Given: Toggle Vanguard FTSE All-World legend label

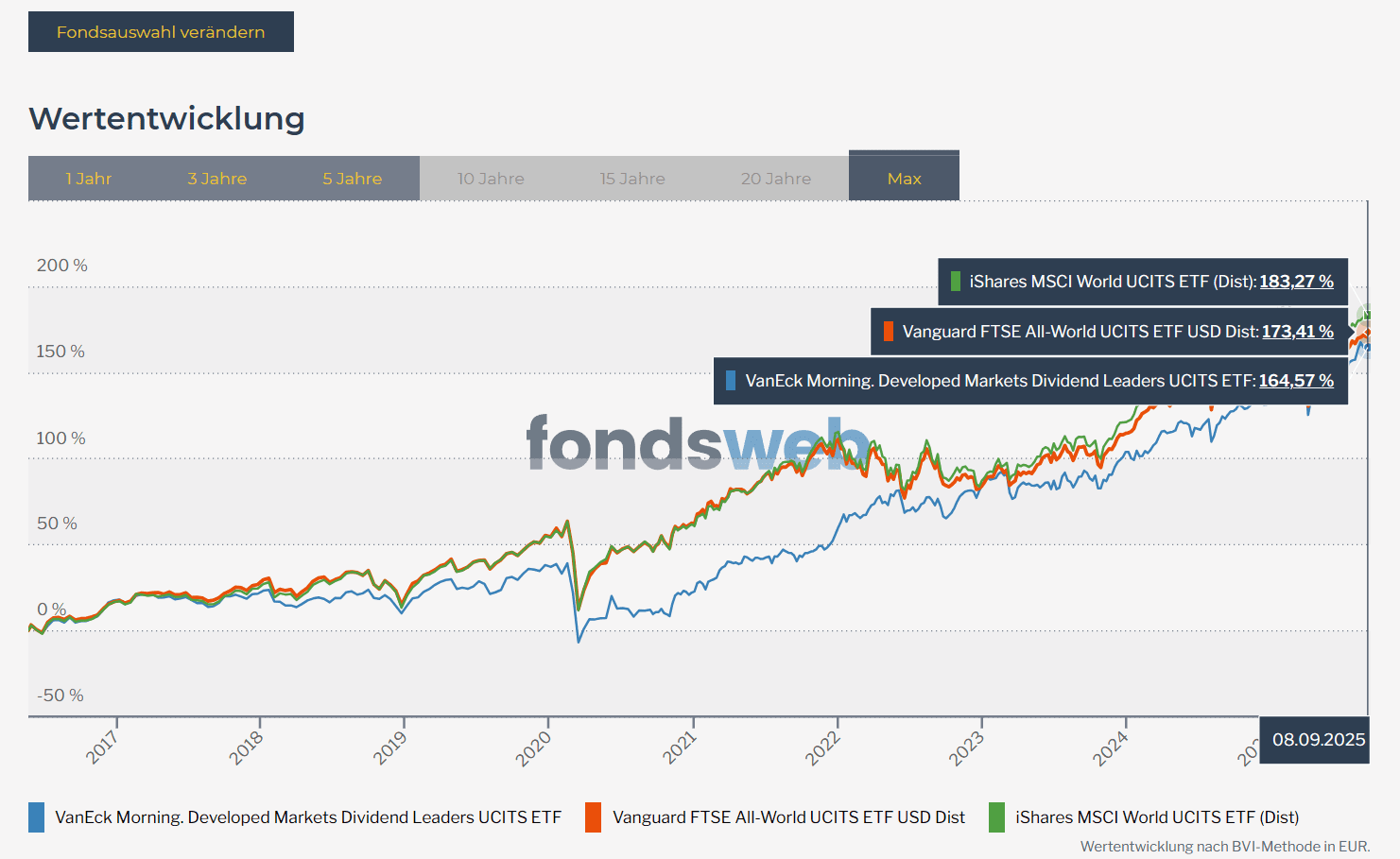Looking at the screenshot, I should click(x=788, y=817).
